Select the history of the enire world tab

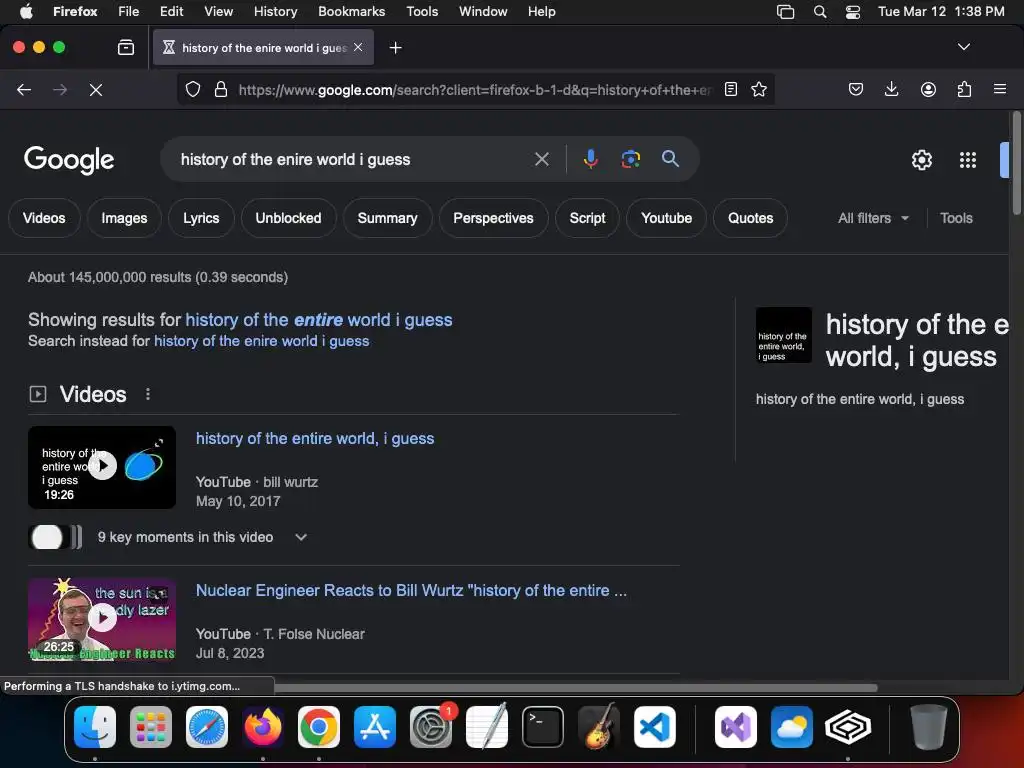tap(263, 48)
